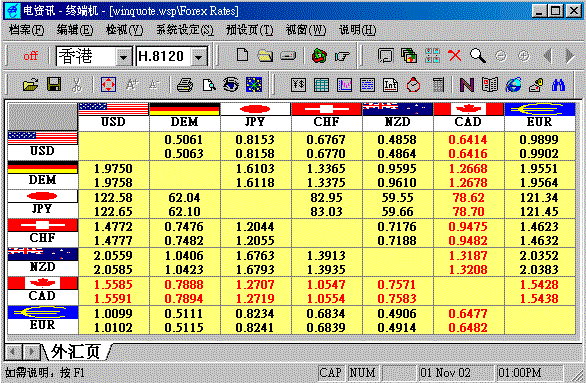
Task: Open the H.8120 page code dropdown
Action: coord(199,57)
